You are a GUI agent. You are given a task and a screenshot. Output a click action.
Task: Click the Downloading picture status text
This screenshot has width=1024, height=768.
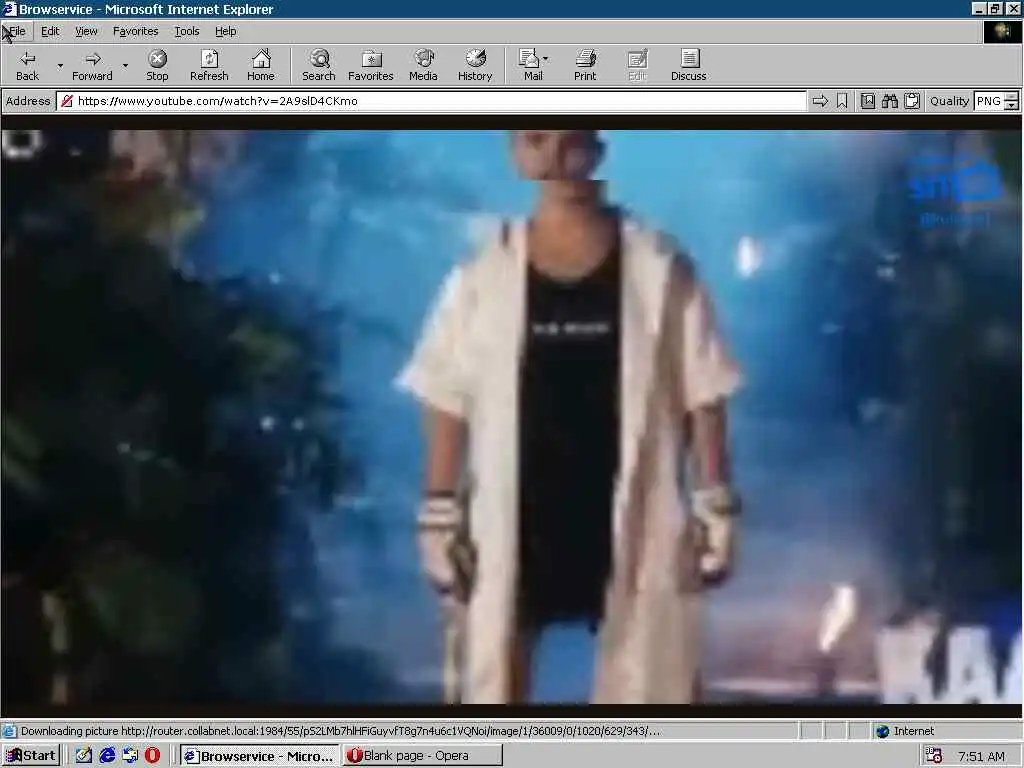pos(340,731)
